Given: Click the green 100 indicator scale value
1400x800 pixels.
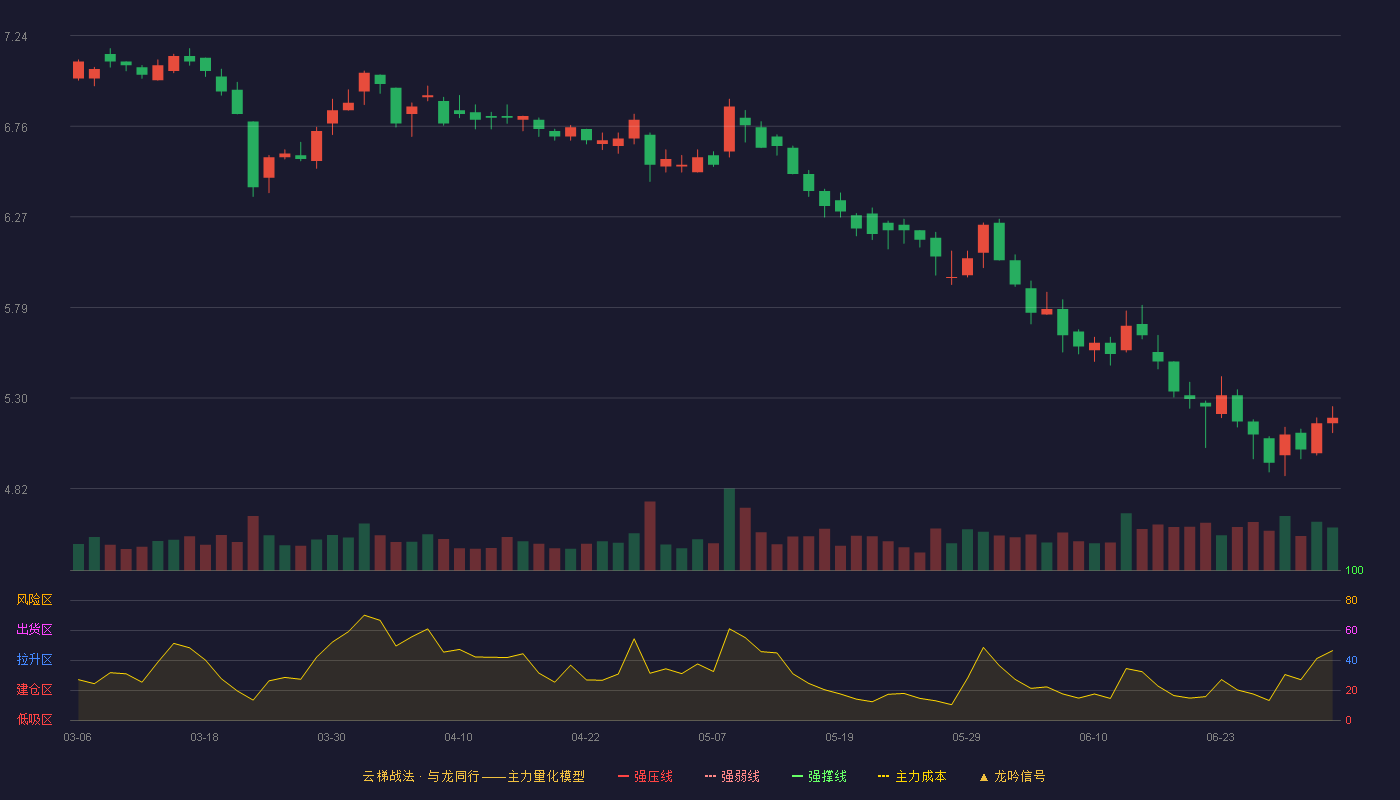Looking at the screenshot, I should click(x=1354, y=570).
